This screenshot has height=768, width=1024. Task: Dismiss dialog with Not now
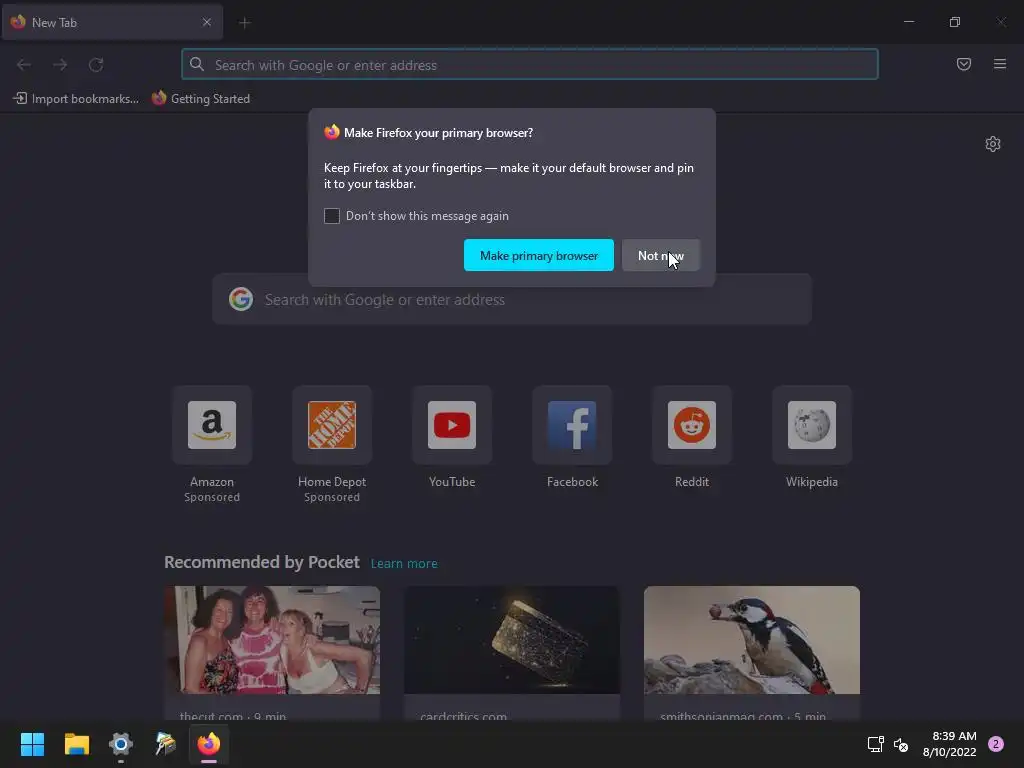point(660,255)
